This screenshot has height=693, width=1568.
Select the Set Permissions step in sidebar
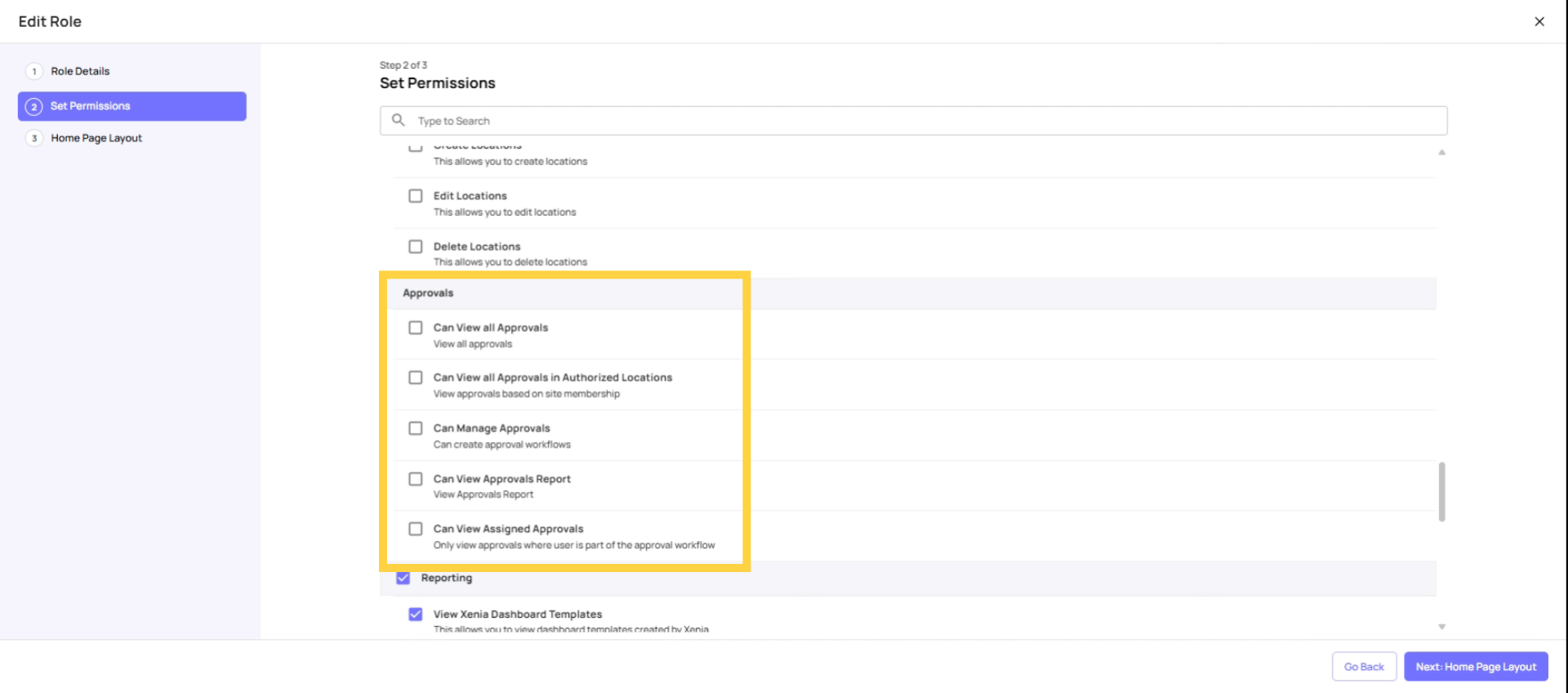point(132,106)
